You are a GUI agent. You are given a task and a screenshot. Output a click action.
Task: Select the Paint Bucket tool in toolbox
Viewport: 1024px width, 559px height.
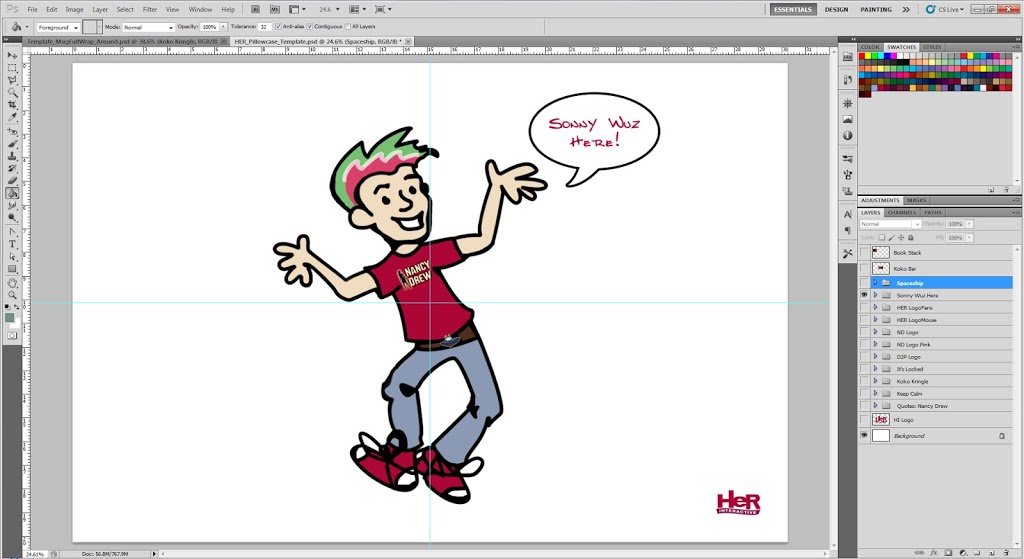click(12, 193)
